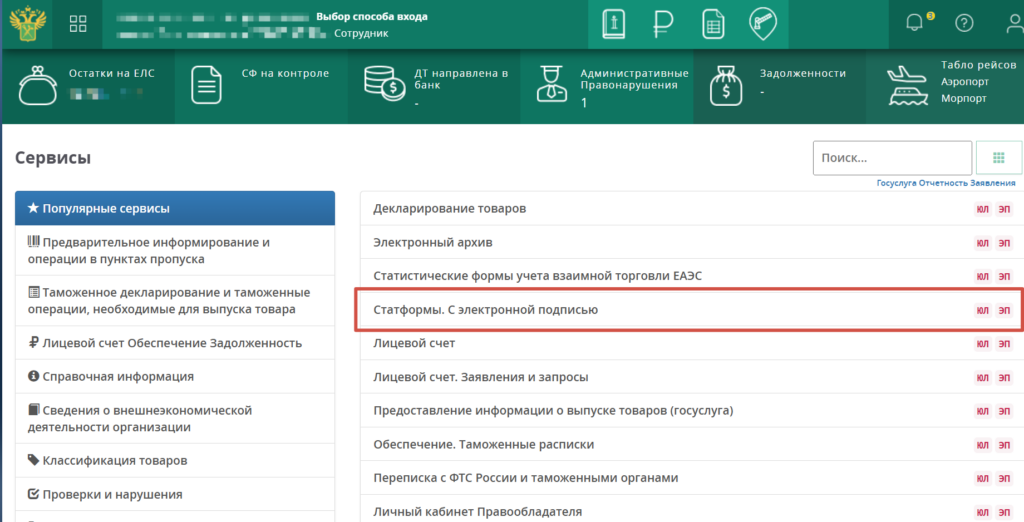Select the Проверки и нарушения category
The width and height of the screenshot is (1024, 522).
point(175,495)
